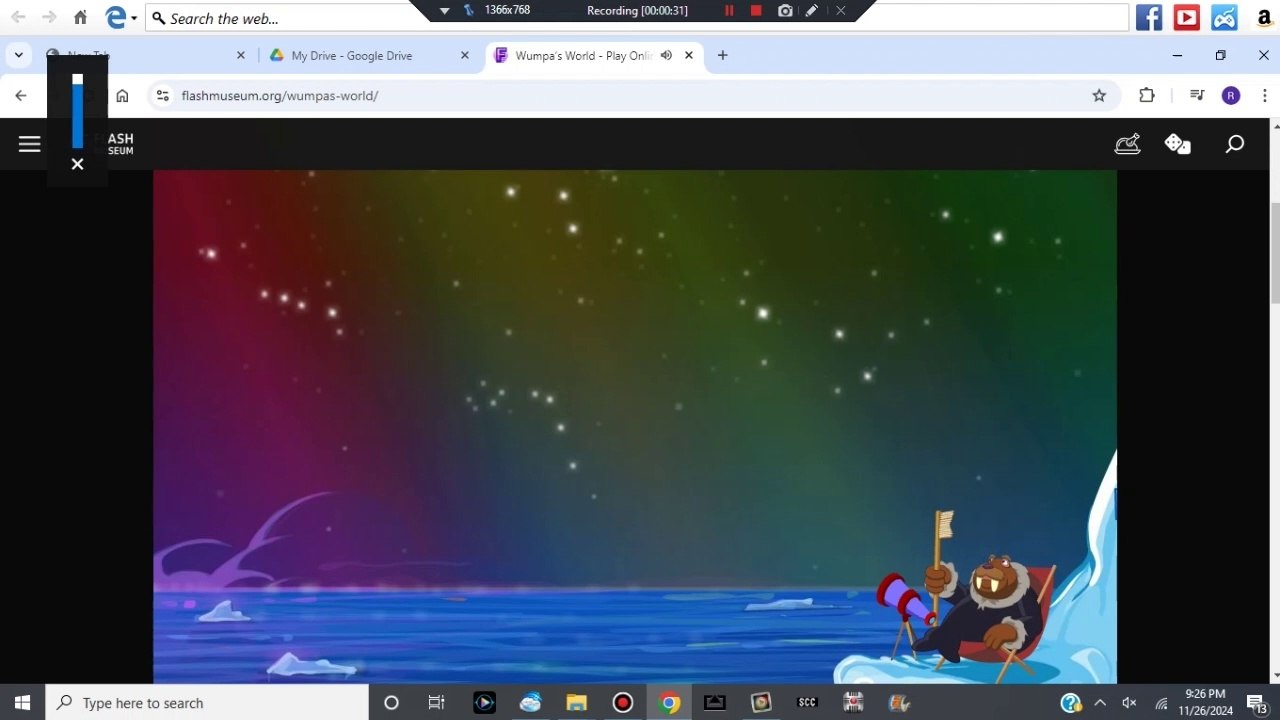This screenshot has width=1280, height=720.
Task: Adjust the blue volume slider overlay
Action: tap(77, 111)
